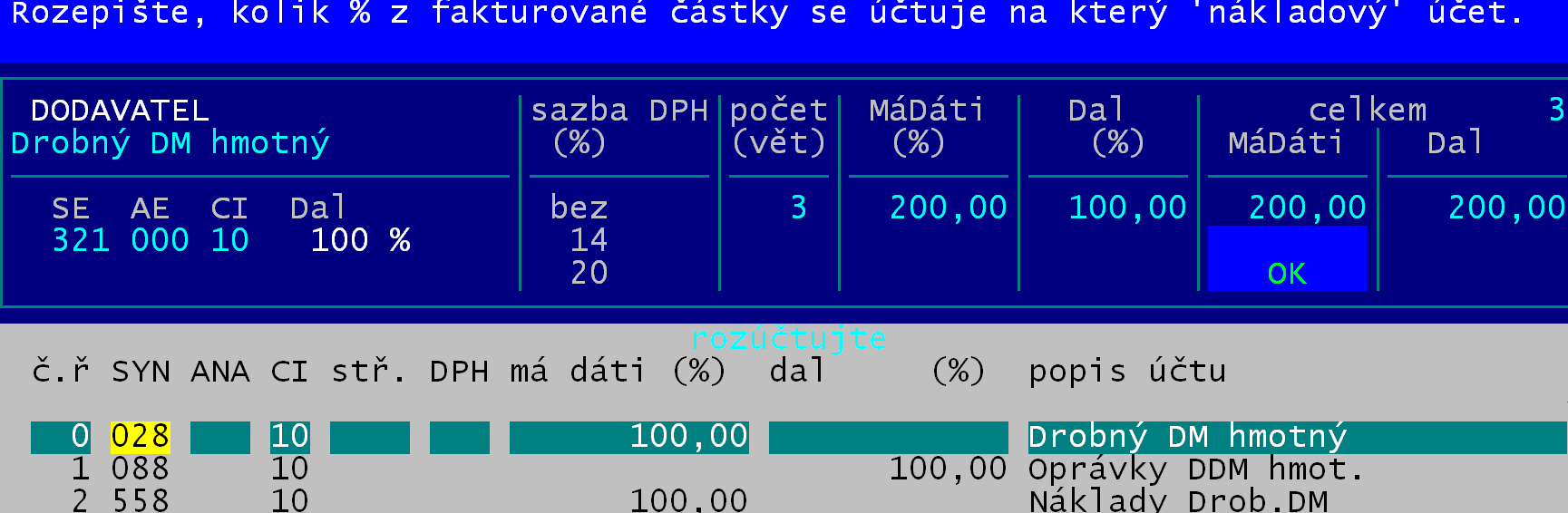Select row 2 account 558

(x=140, y=501)
